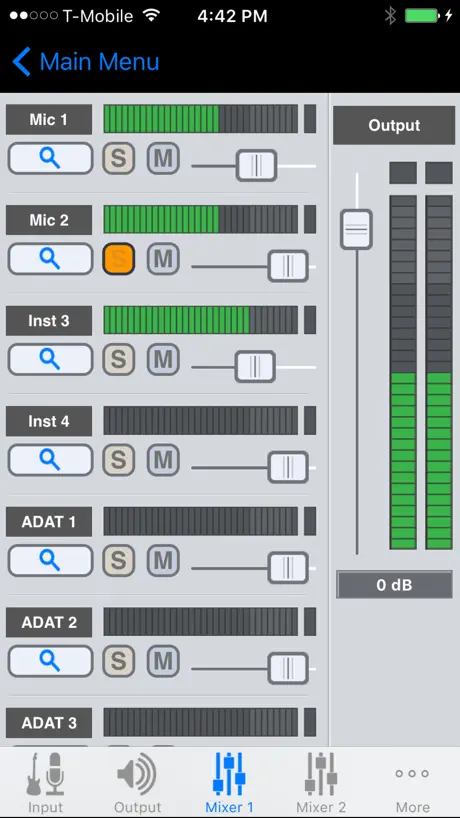Screen dimensions: 460x818
Task: Click the Output section header
Action: coord(394,126)
